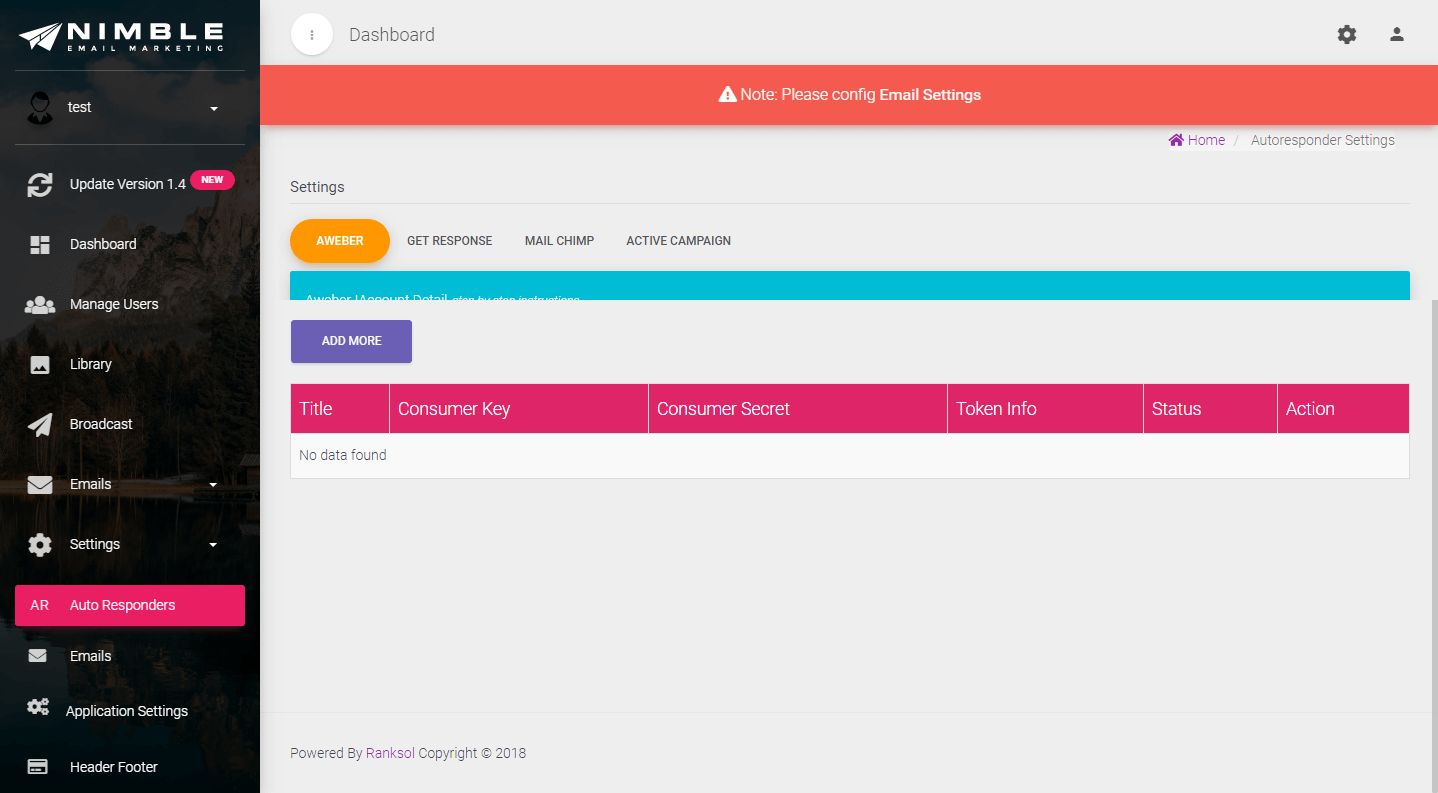Click the envelope icon under Auto Responders
The width and height of the screenshot is (1438, 793).
tap(38, 656)
